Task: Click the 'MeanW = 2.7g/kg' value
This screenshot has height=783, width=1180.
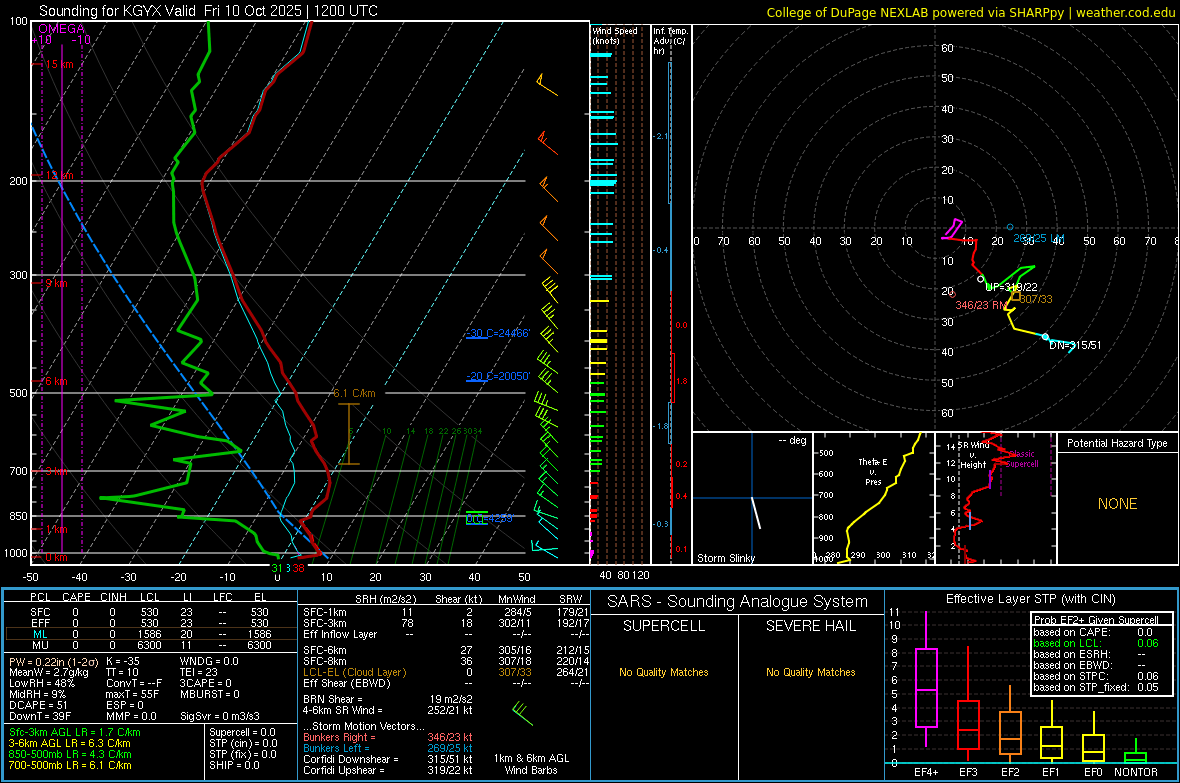Action: tap(49, 672)
